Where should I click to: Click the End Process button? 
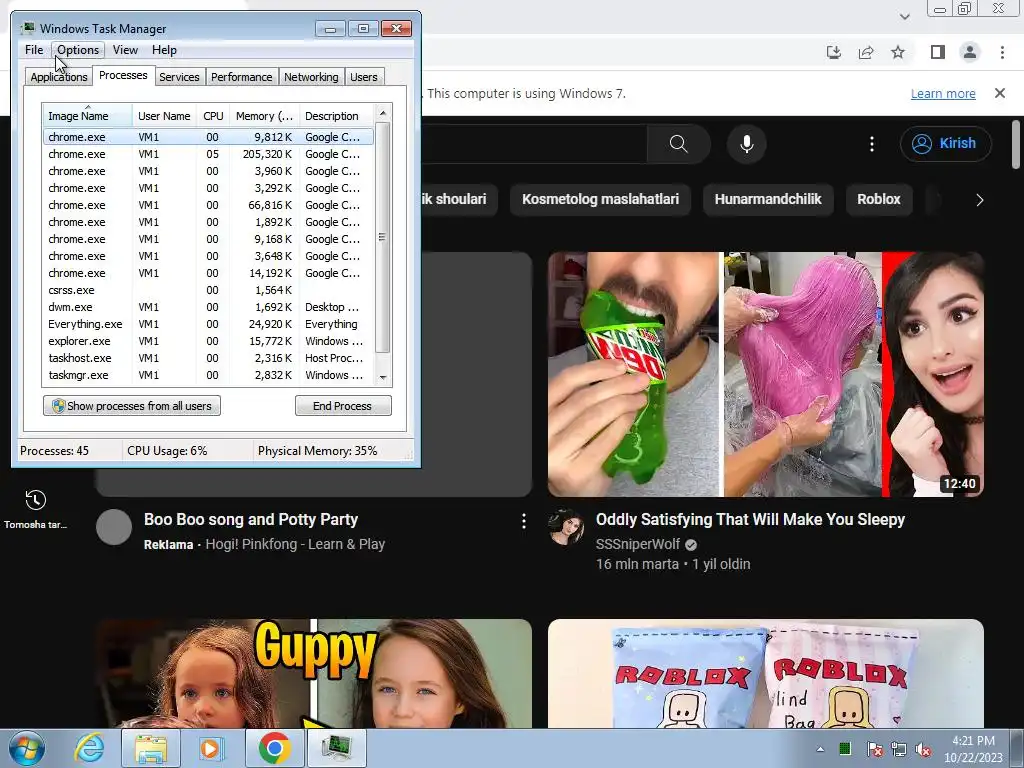343,406
